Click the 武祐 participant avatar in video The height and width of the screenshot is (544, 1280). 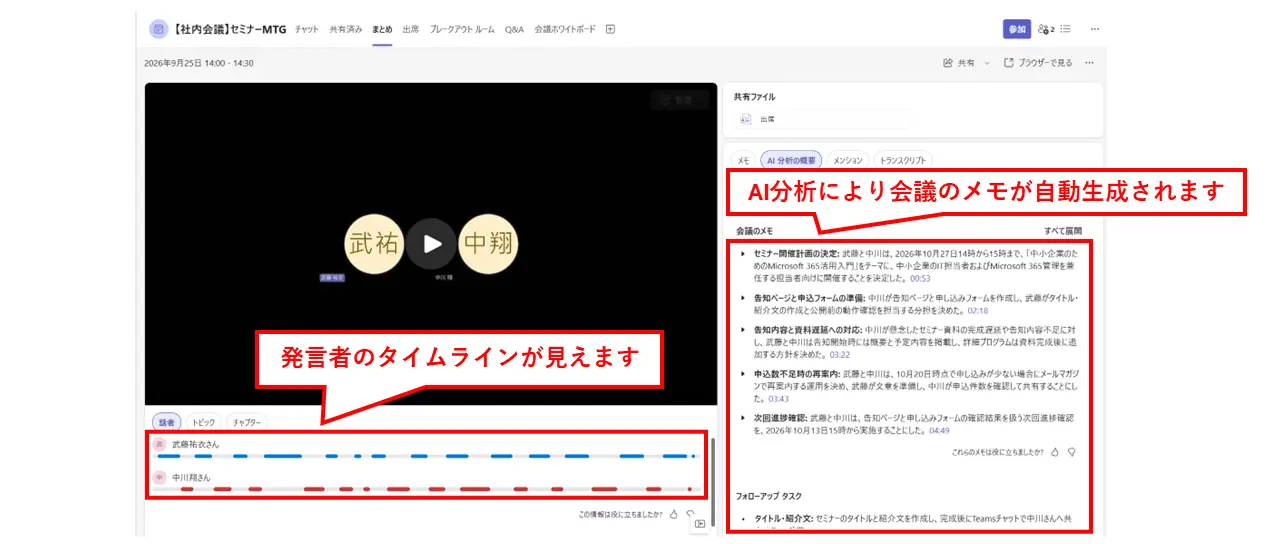pos(374,244)
